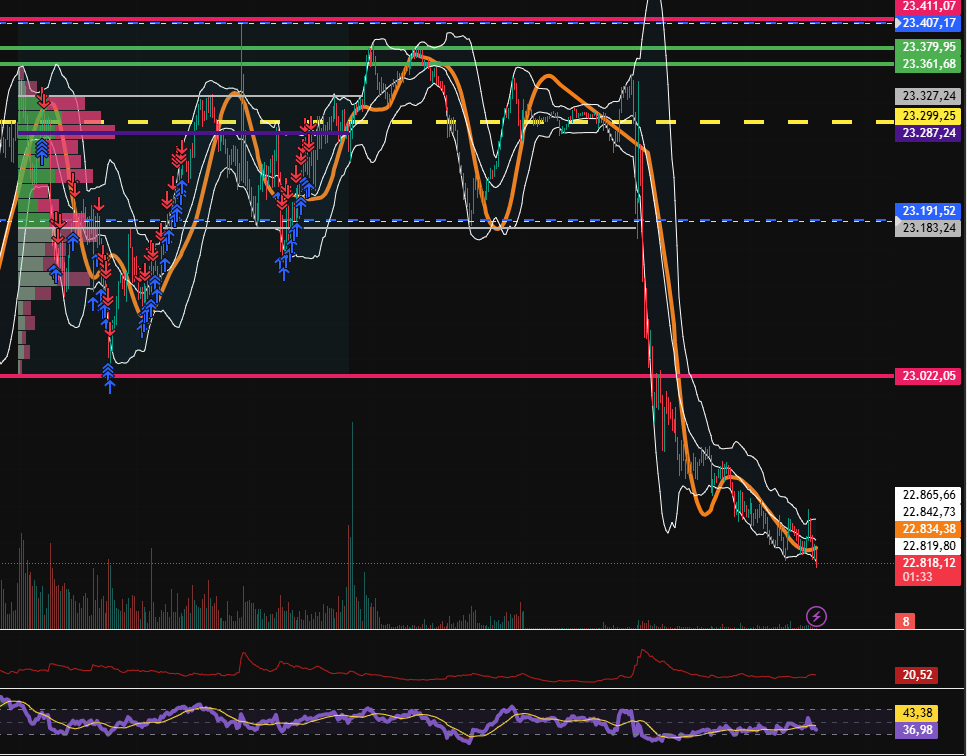Click the orange 22.834,38 price label
This screenshot has height=756, width=967.
(929, 529)
